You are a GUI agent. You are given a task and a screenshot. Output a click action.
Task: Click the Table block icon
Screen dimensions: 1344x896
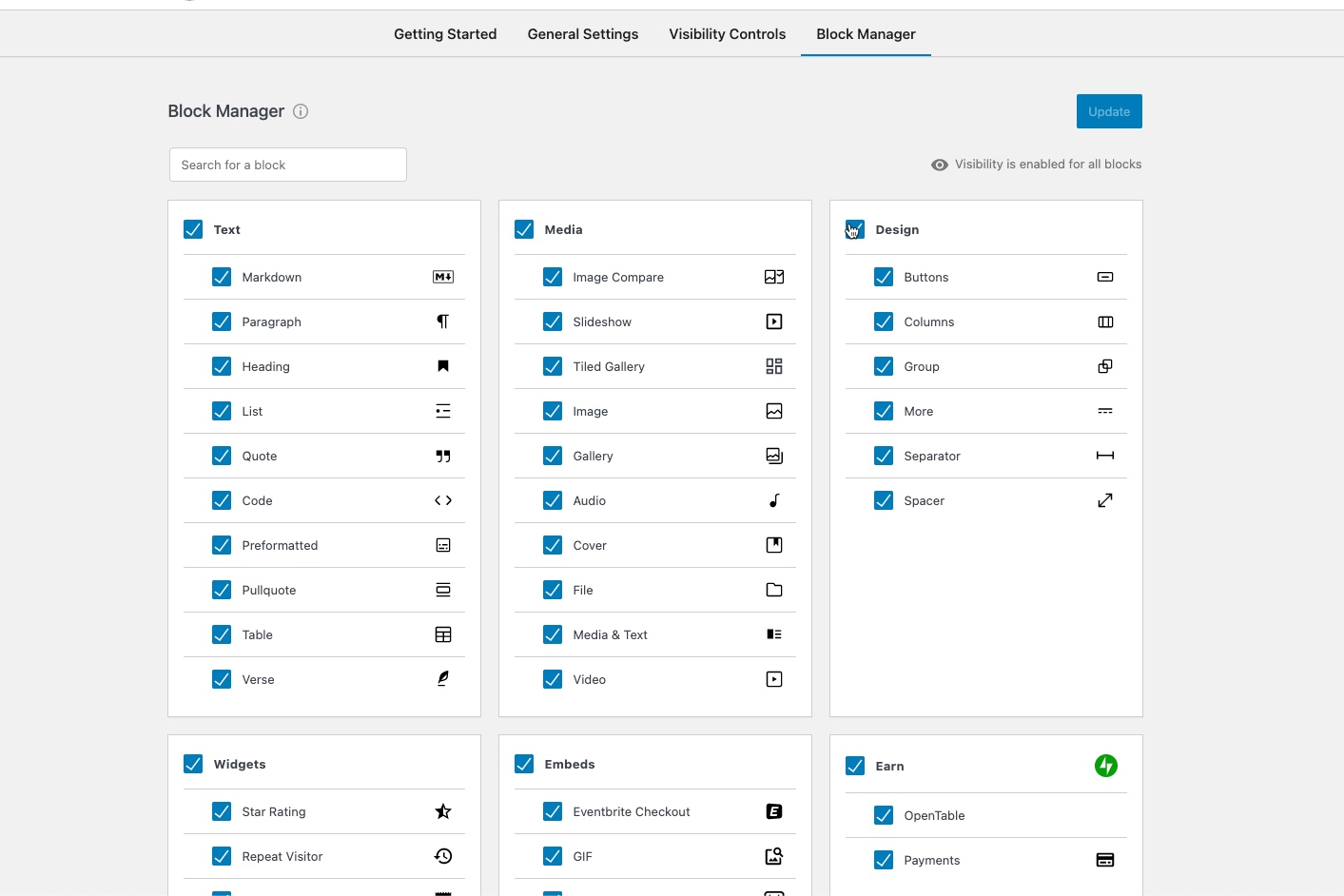click(443, 634)
